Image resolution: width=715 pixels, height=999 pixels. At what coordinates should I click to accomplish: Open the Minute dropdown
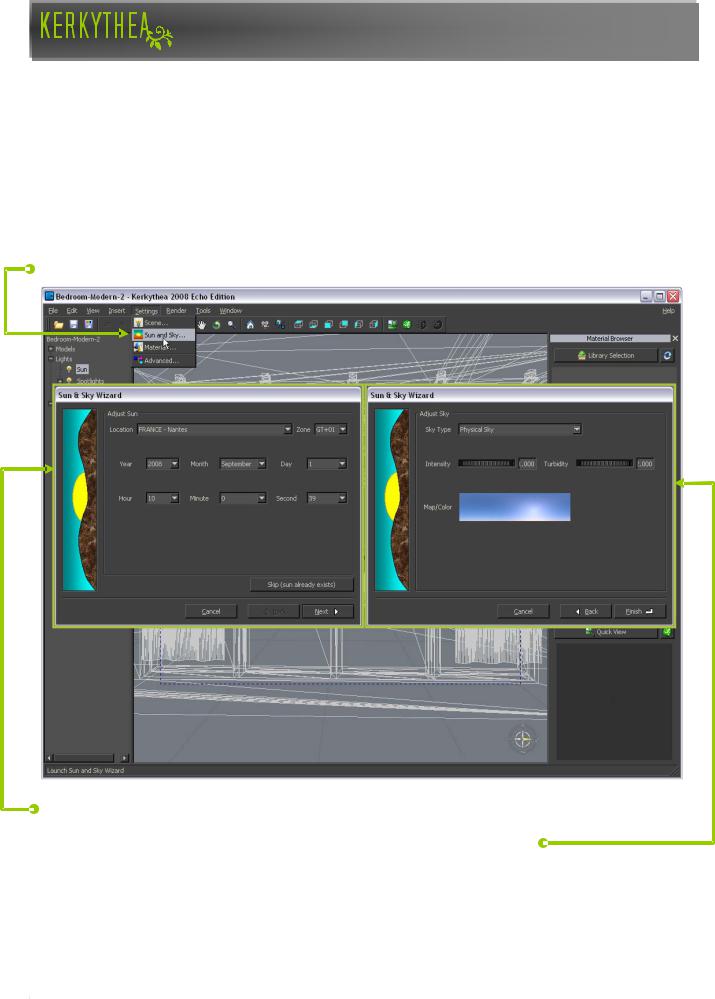coord(243,498)
